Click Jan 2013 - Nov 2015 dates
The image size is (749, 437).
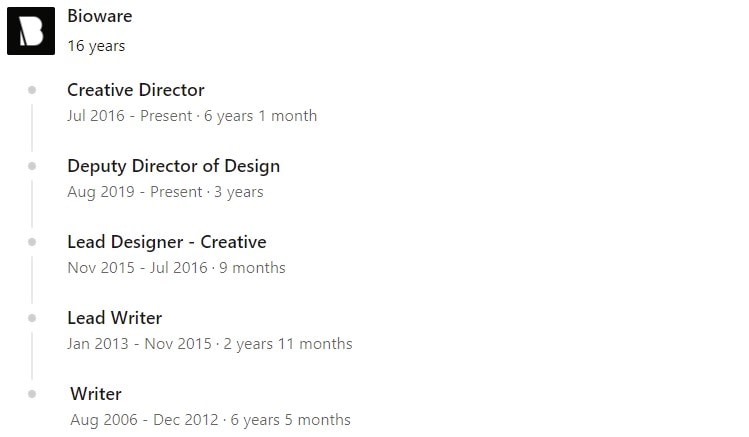[x=139, y=343]
